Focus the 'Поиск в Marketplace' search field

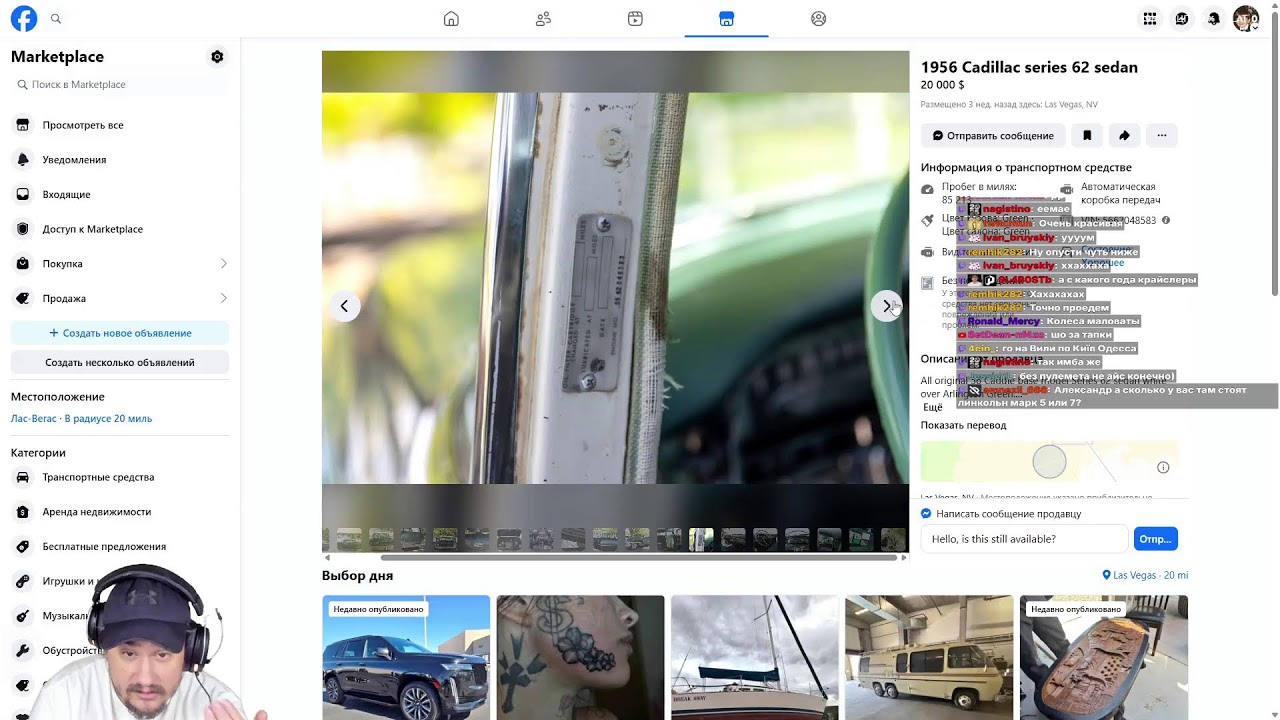(x=120, y=85)
